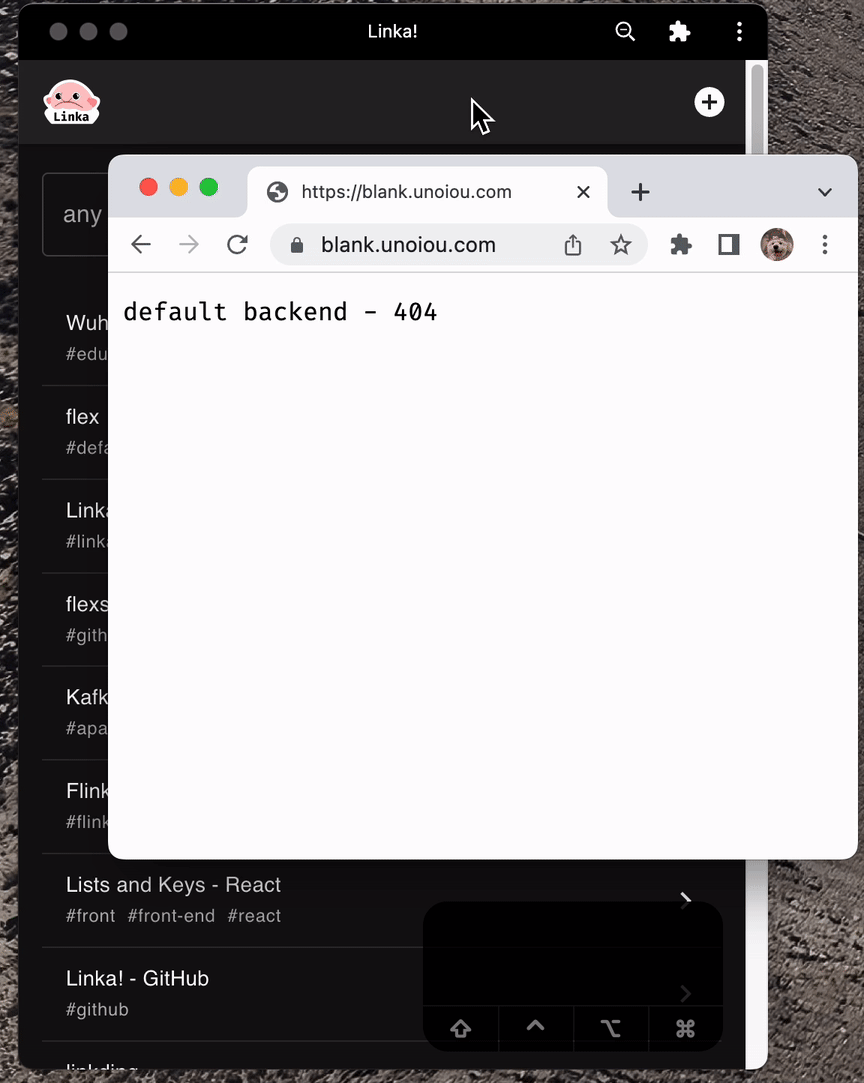Open Chrome extensions puzzle icon
This screenshot has width=864, height=1083.
681,245
